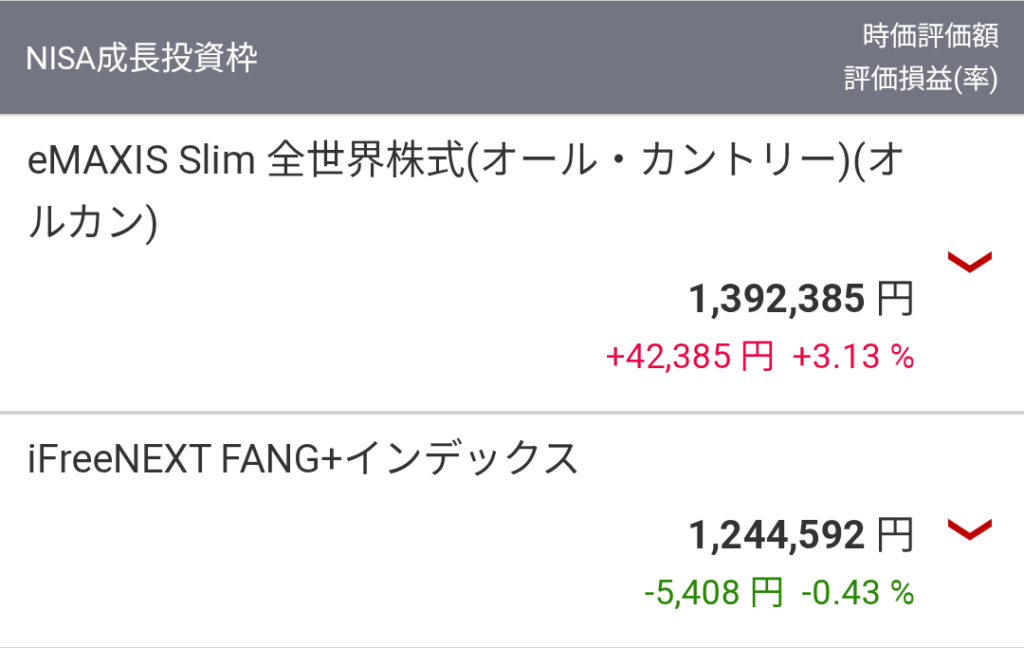Screen dimensions: 1024x648
Task: Select the NISA成長投資枠 header label
Action: [141, 58]
